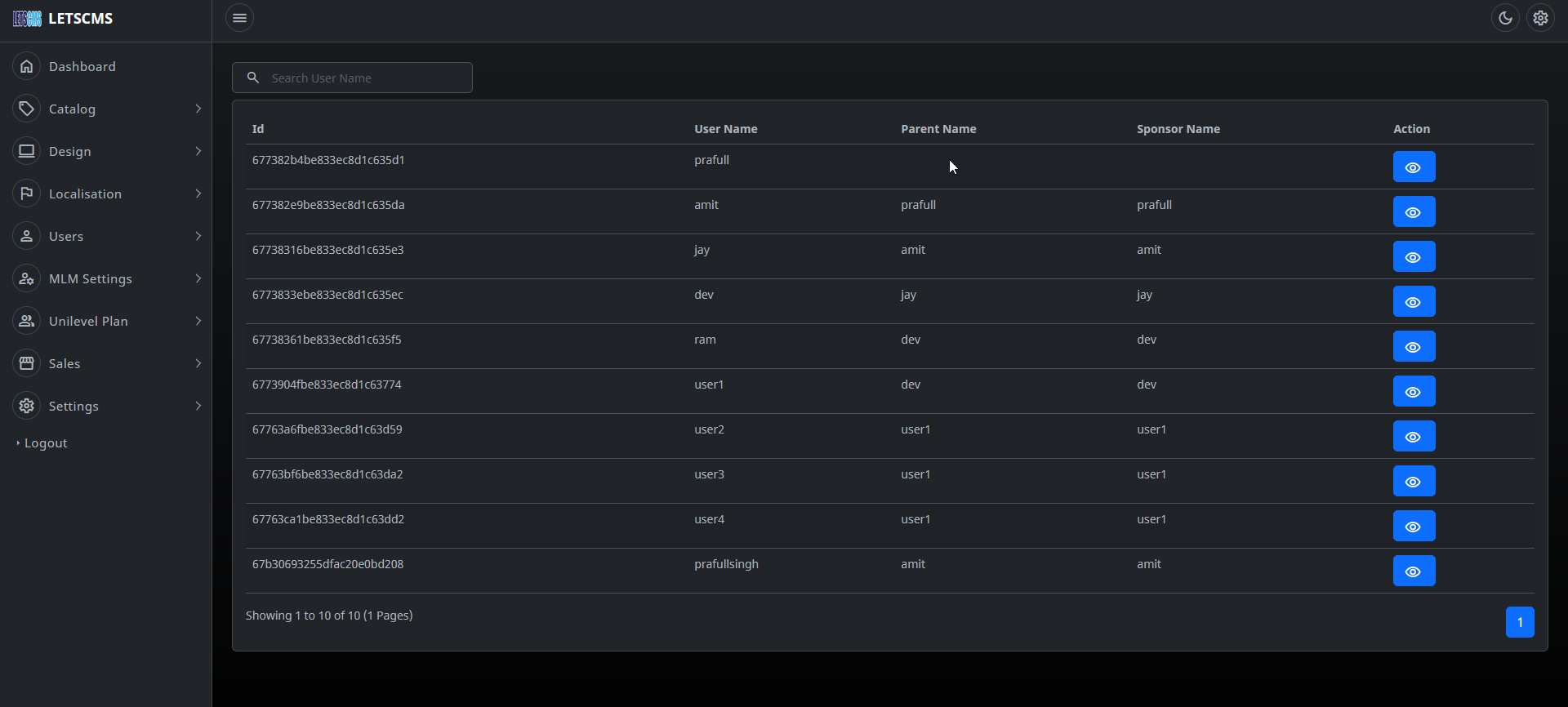Image resolution: width=1568 pixels, height=707 pixels.
Task: Open the MLM Settings menu item
Action: [x=90, y=278]
